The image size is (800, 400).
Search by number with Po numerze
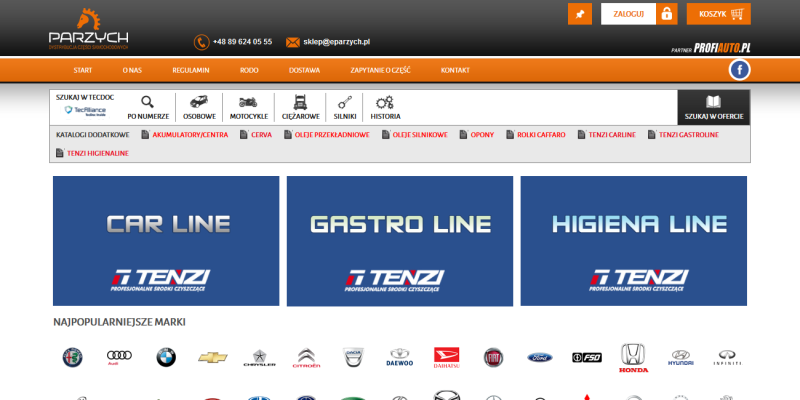pos(148,107)
